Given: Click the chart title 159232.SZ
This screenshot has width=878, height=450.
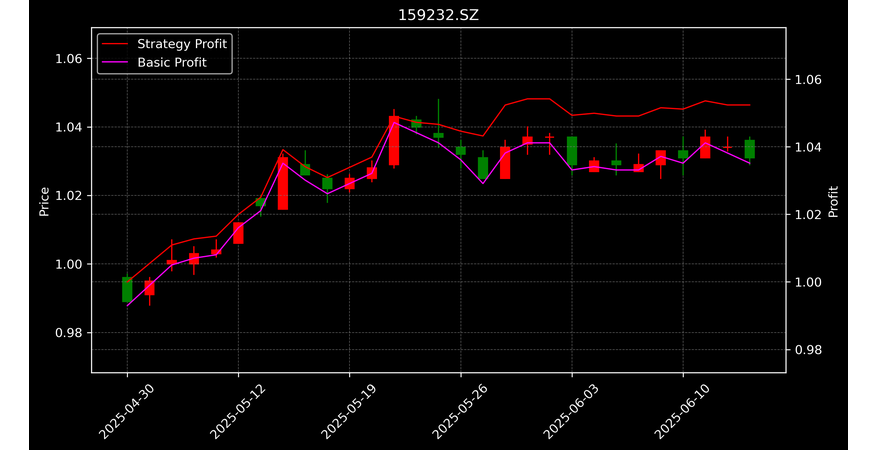Looking at the screenshot, I should 438,15.
